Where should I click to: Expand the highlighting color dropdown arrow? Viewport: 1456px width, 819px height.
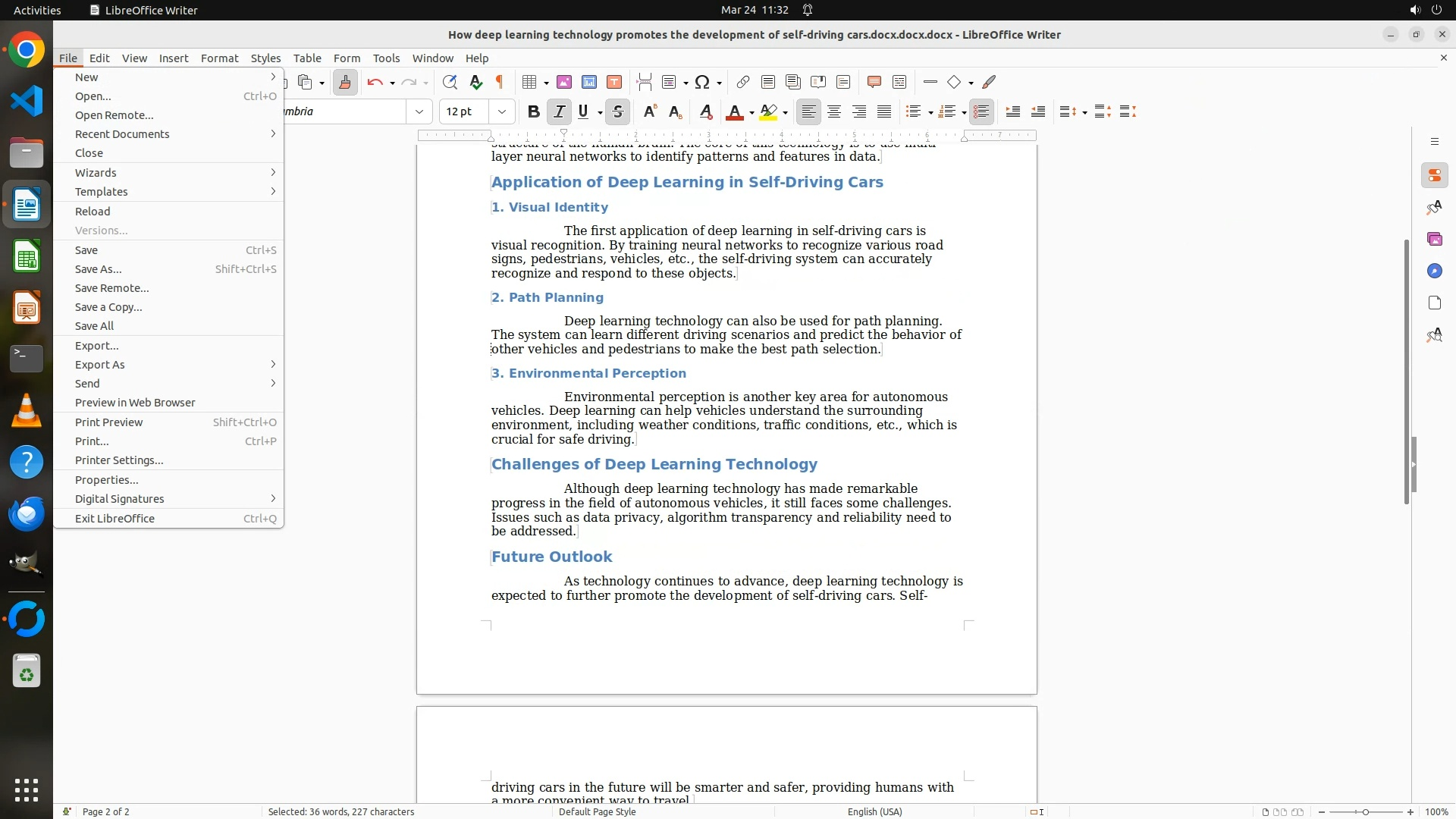tap(785, 113)
